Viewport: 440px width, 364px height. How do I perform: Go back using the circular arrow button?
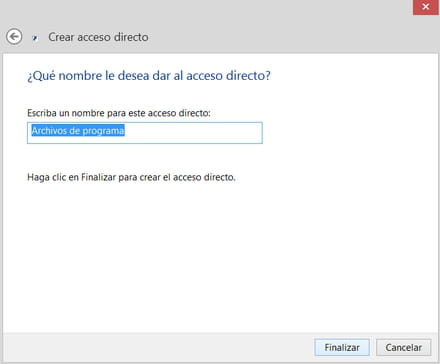[14, 37]
